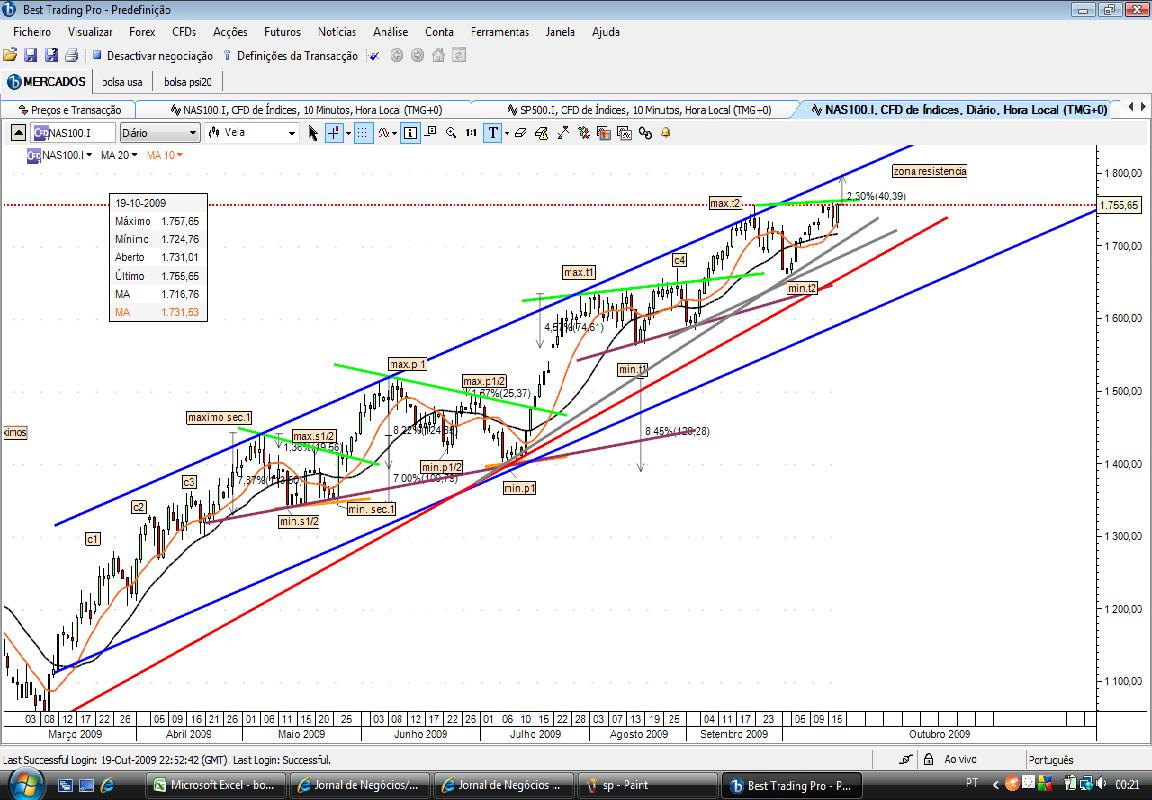1152x800 pixels.
Task: Open Microsoft Excel from the taskbar
Action: tap(214, 785)
